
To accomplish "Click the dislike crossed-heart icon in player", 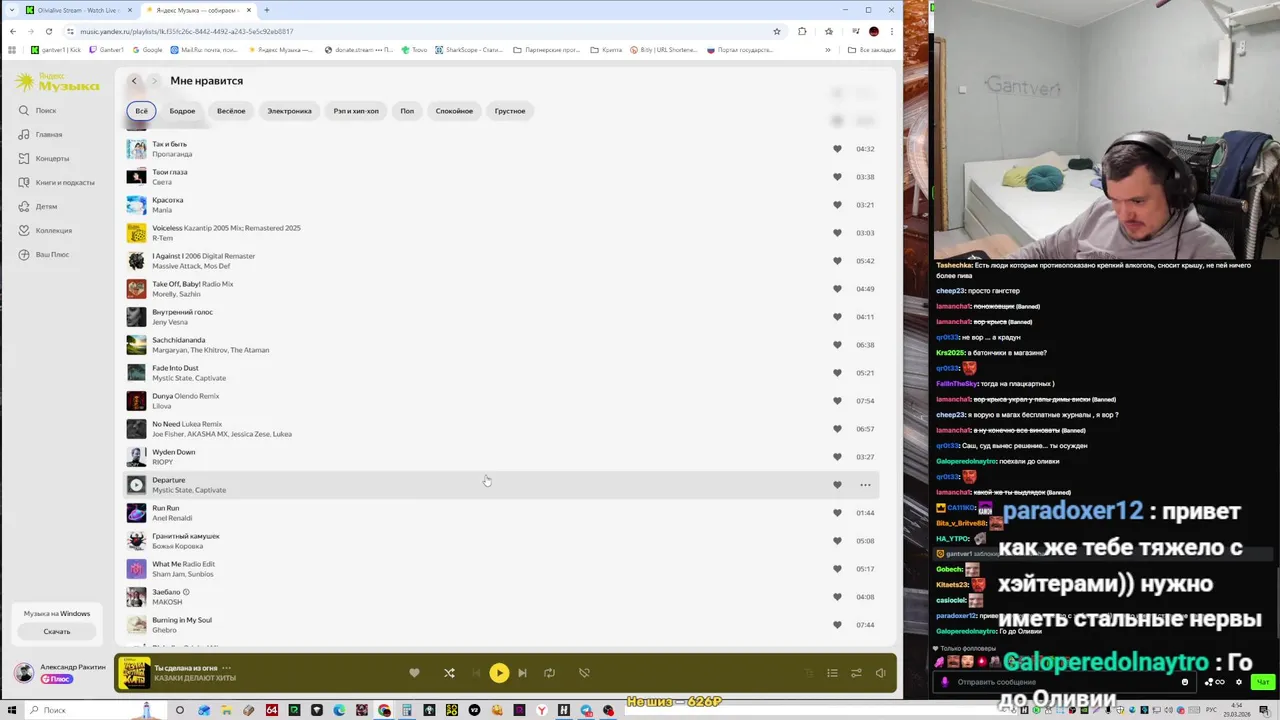I will click(584, 673).
